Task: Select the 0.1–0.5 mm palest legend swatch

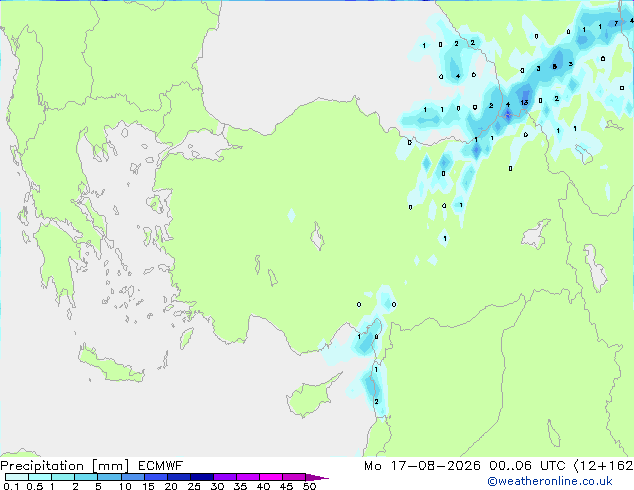Action: point(17,477)
